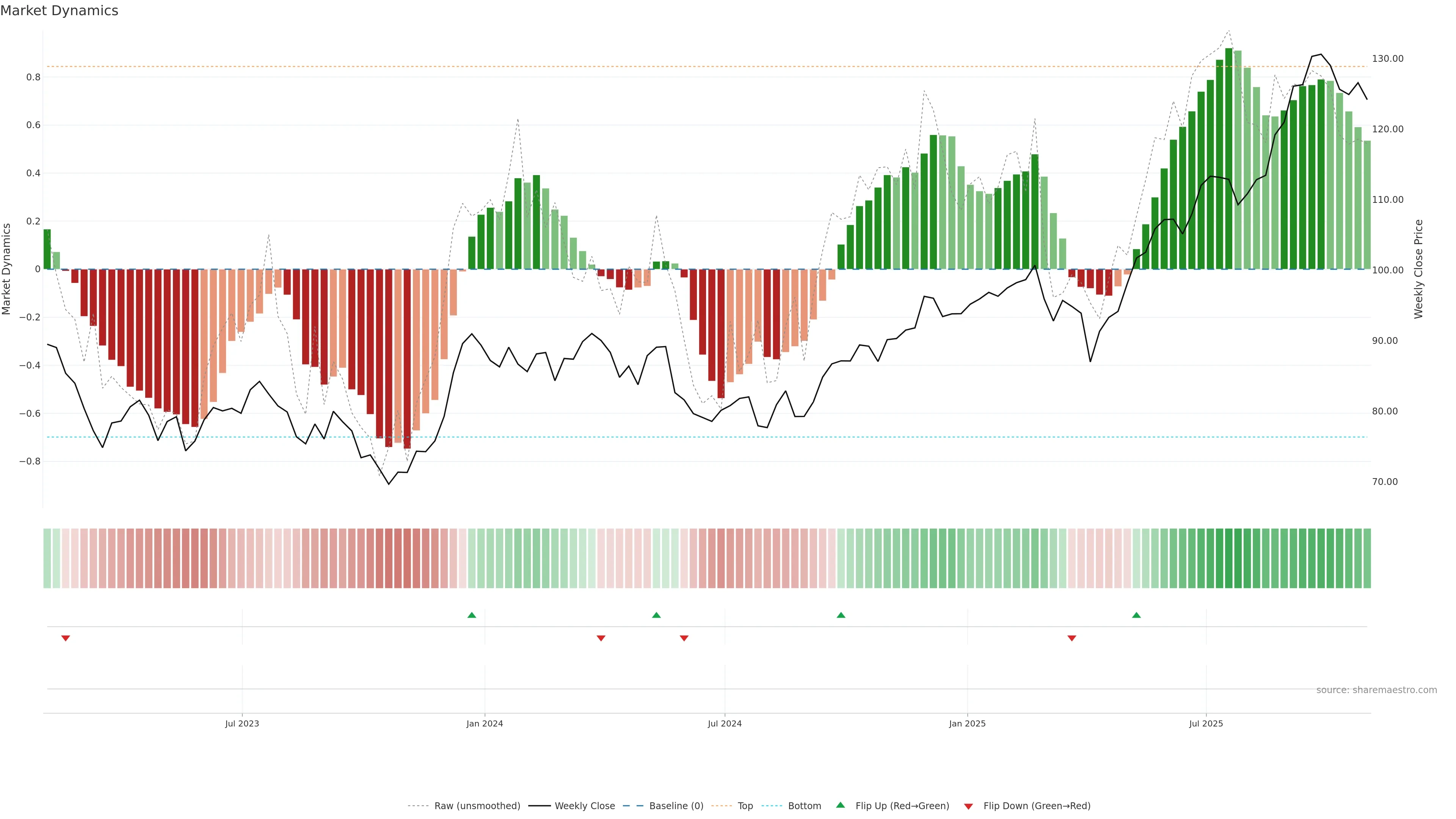The height and width of the screenshot is (819, 1456).
Task: Click the Flip Down legend triangle icon
Action: [968, 806]
